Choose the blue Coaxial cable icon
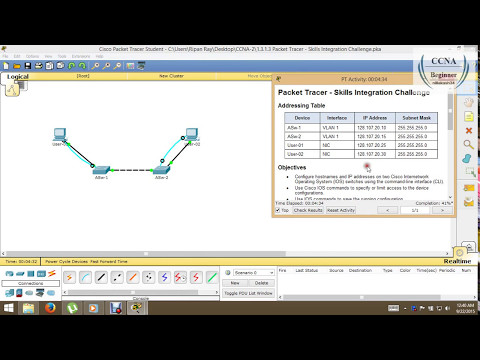The image size is (480, 360). (164, 277)
